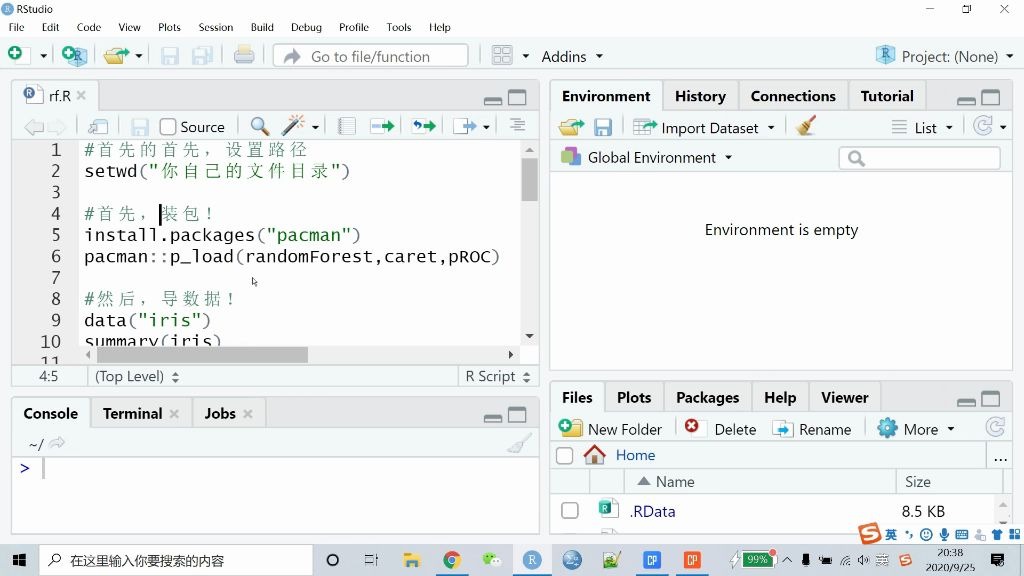Enable the Source on Save checkbox
The width and height of the screenshot is (1024, 576).
(x=168, y=127)
